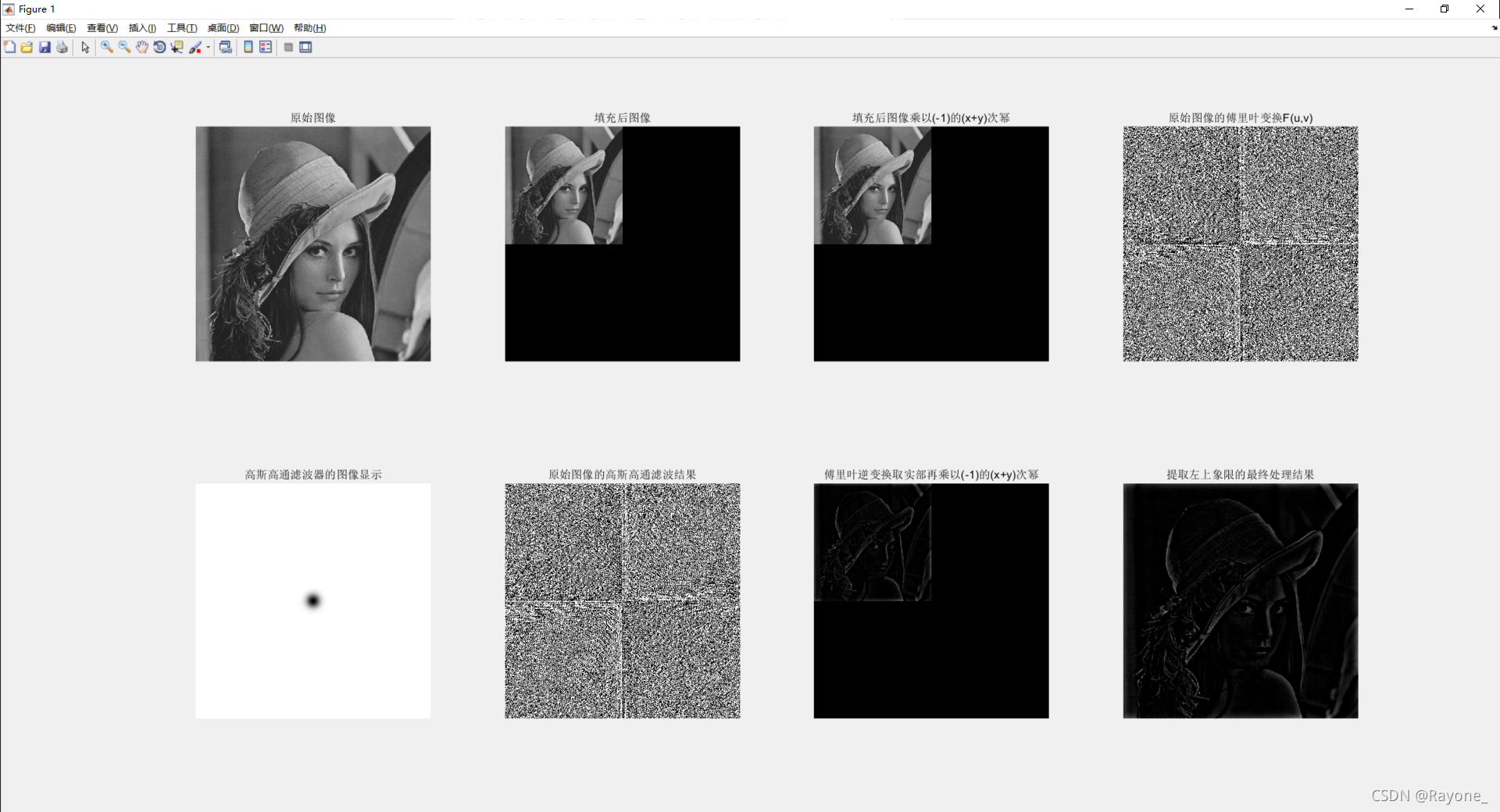Open the 工具(T) menu
The height and width of the screenshot is (812, 1500).
coord(182,28)
